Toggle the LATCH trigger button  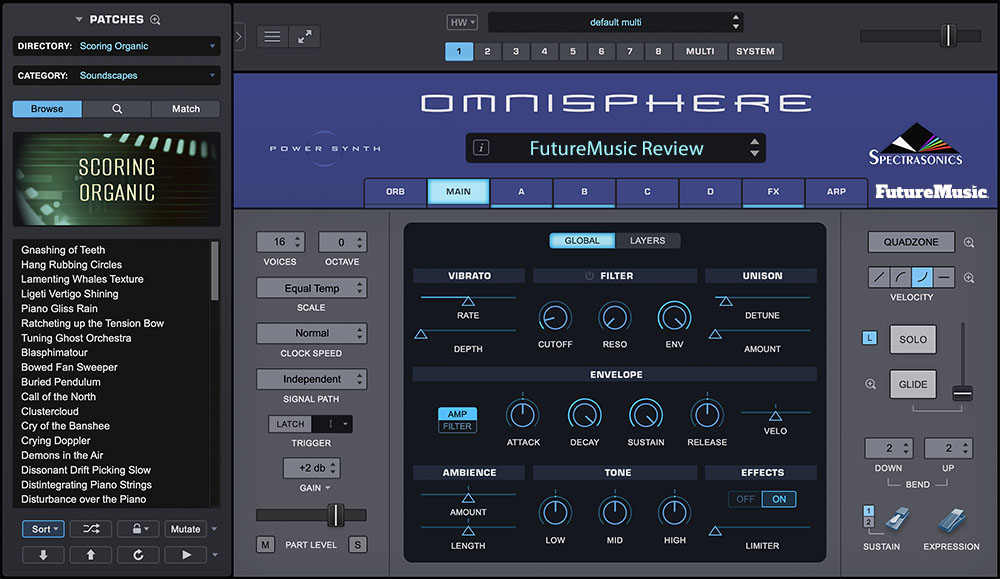(290, 424)
